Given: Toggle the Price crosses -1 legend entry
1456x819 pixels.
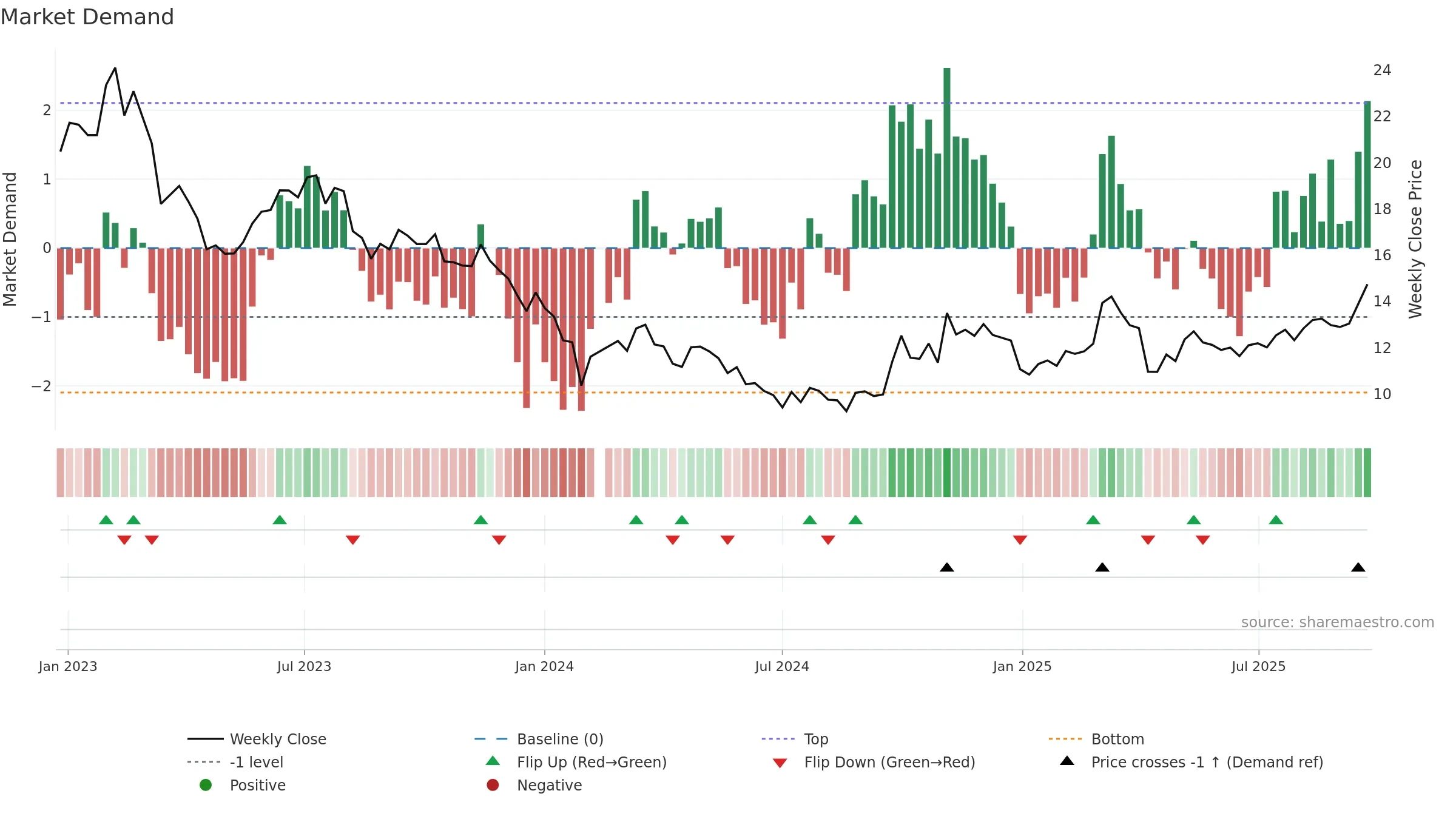Looking at the screenshot, I should pyautogui.click(x=1191, y=762).
